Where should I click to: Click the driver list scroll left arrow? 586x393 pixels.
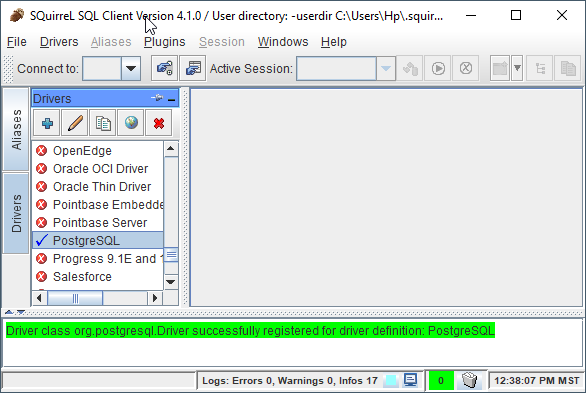(39, 298)
